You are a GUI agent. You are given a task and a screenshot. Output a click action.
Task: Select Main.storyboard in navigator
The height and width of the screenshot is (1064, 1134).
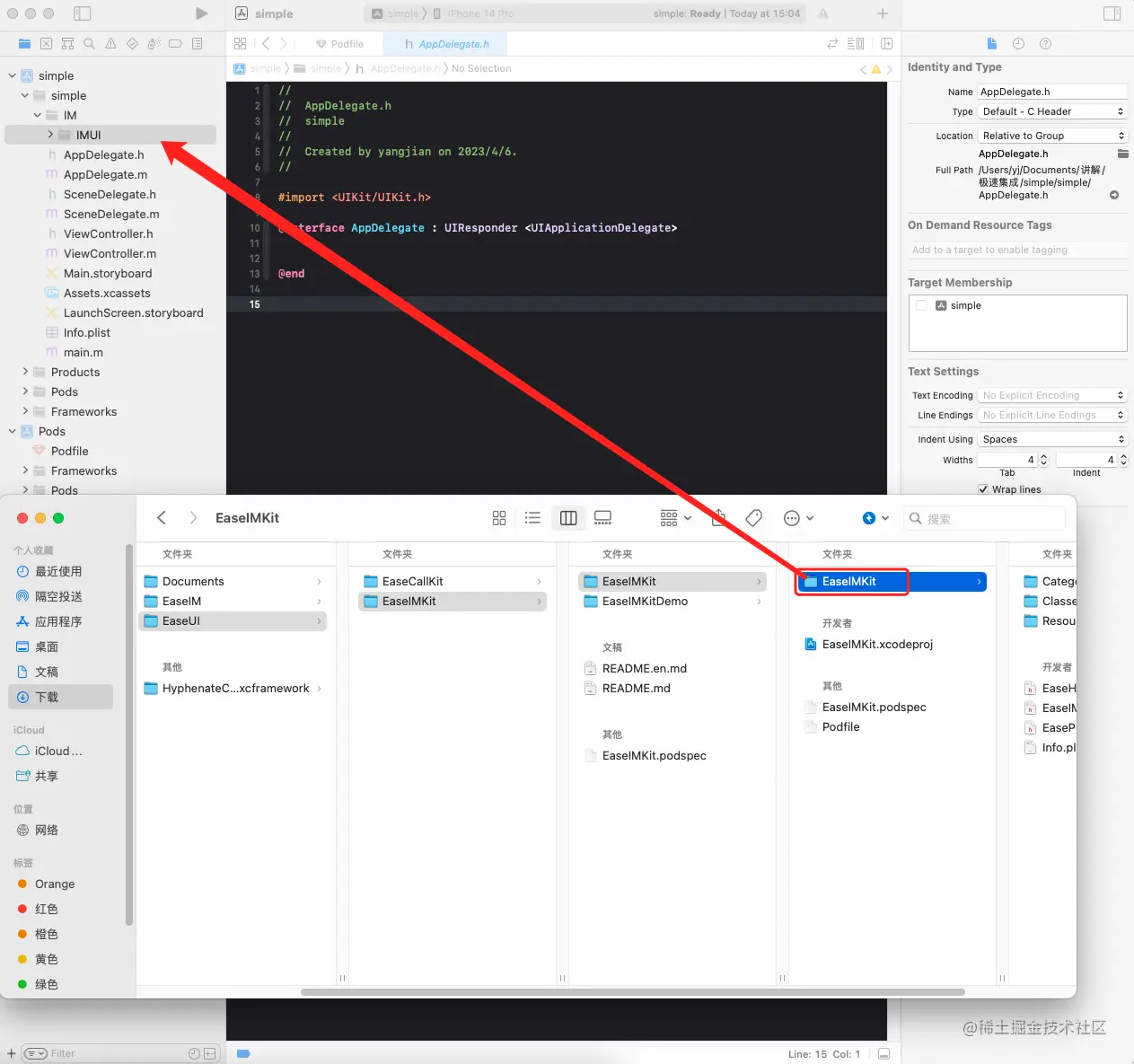click(108, 273)
